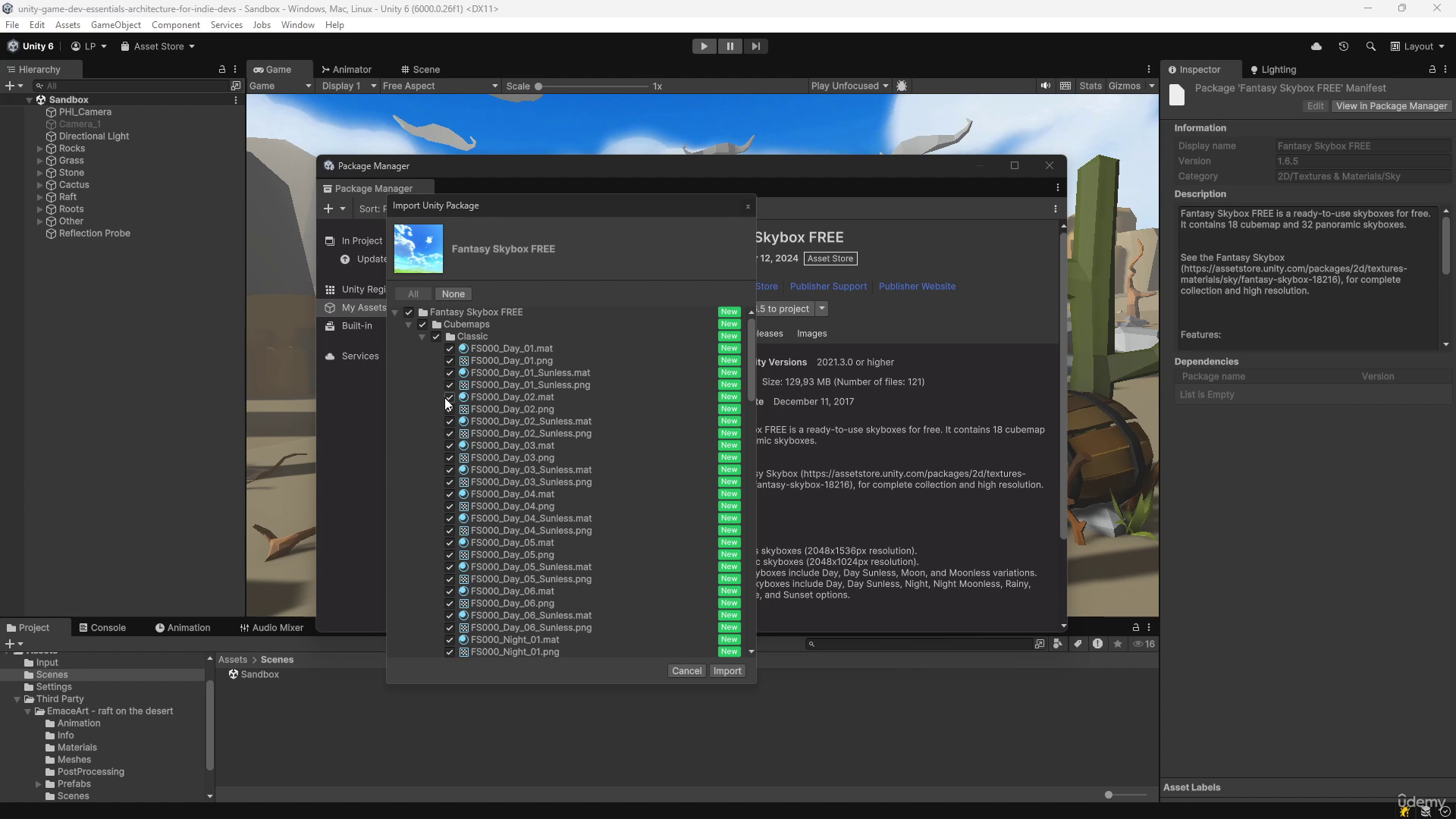Click the bug icon next to Play Unfocused
The height and width of the screenshot is (819, 1456).
click(902, 86)
